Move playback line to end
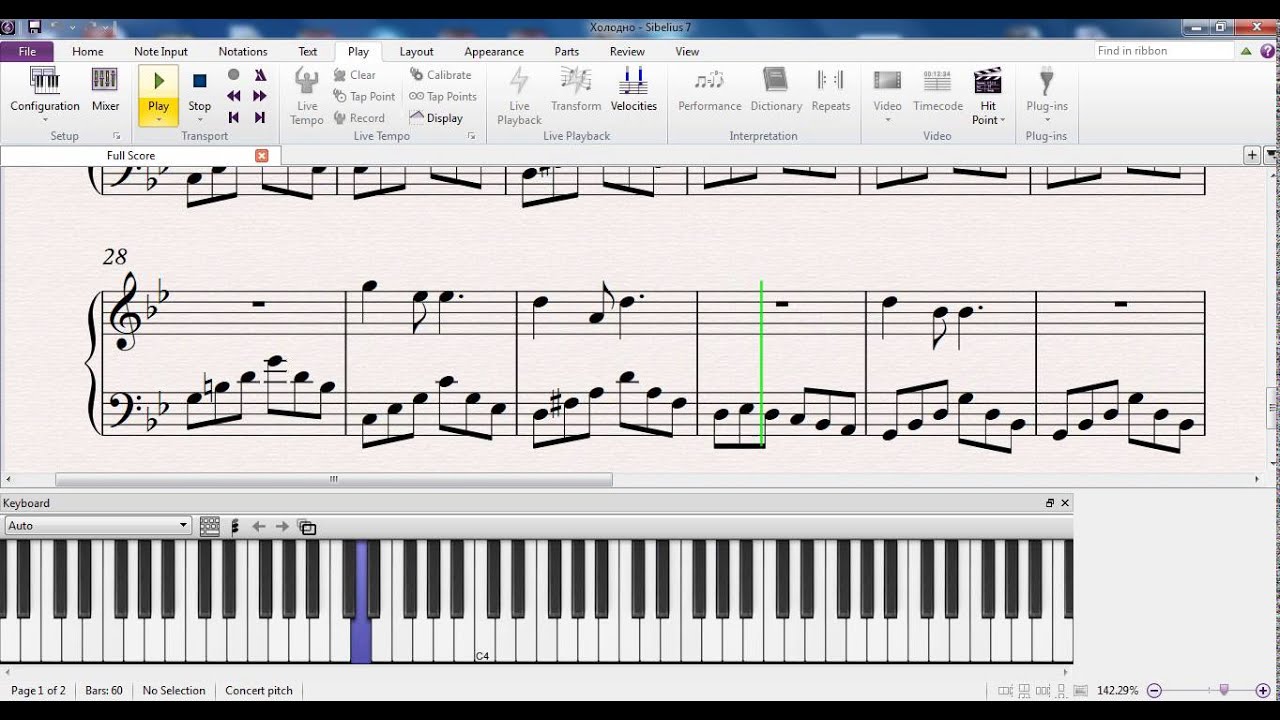Image resolution: width=1280 pixels, height=720 pixels. (260, 117)
